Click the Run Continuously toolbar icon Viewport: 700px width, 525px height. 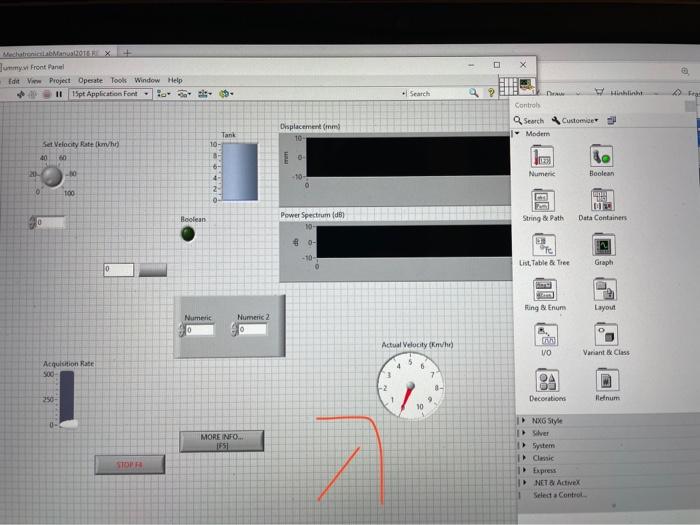(x=33, y=94)
